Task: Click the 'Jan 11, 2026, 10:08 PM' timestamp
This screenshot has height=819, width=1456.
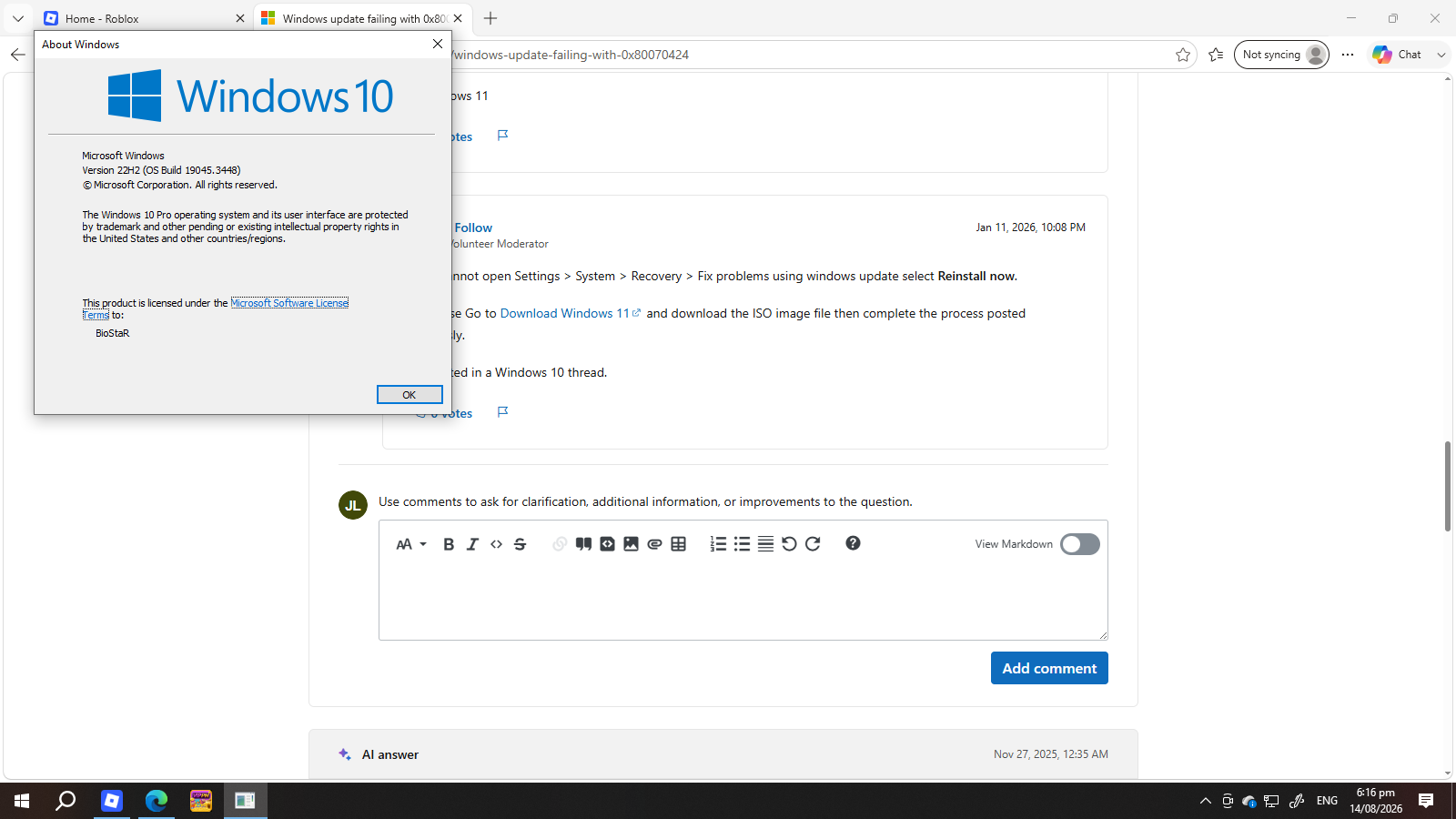Action: pyautogui.click(x=1031, y=227)
